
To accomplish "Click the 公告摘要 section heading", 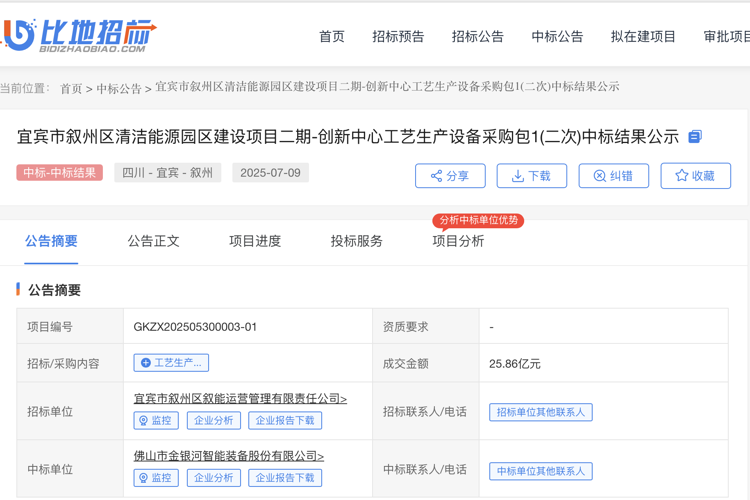I will point(54,290).
